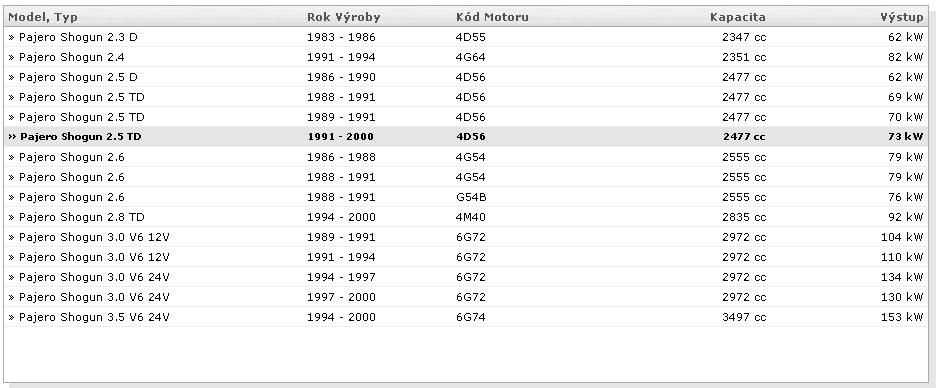Click the Kapacita column header
The image size is (936, 388).
(737, 17)
